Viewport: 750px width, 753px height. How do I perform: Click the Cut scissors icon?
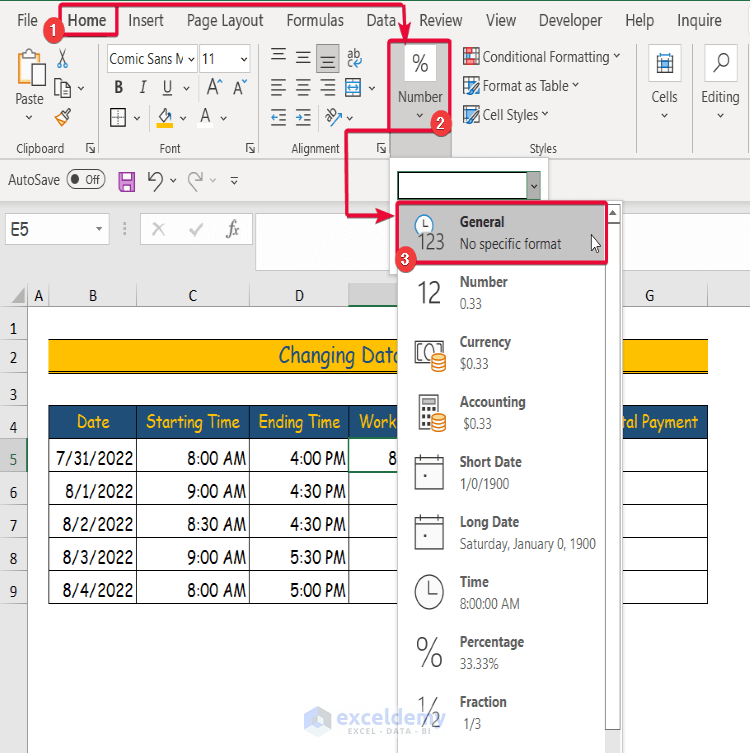pos(62,59)
